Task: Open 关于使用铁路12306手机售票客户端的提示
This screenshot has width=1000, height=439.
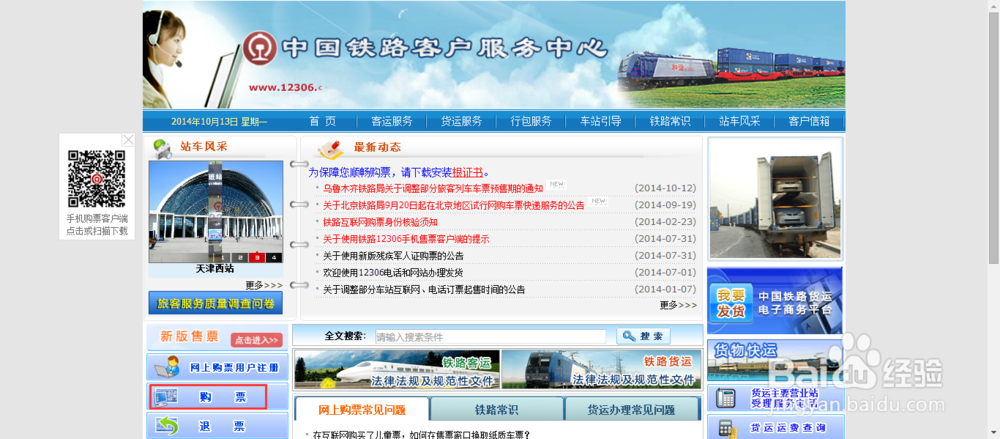Action: (406, 239)
